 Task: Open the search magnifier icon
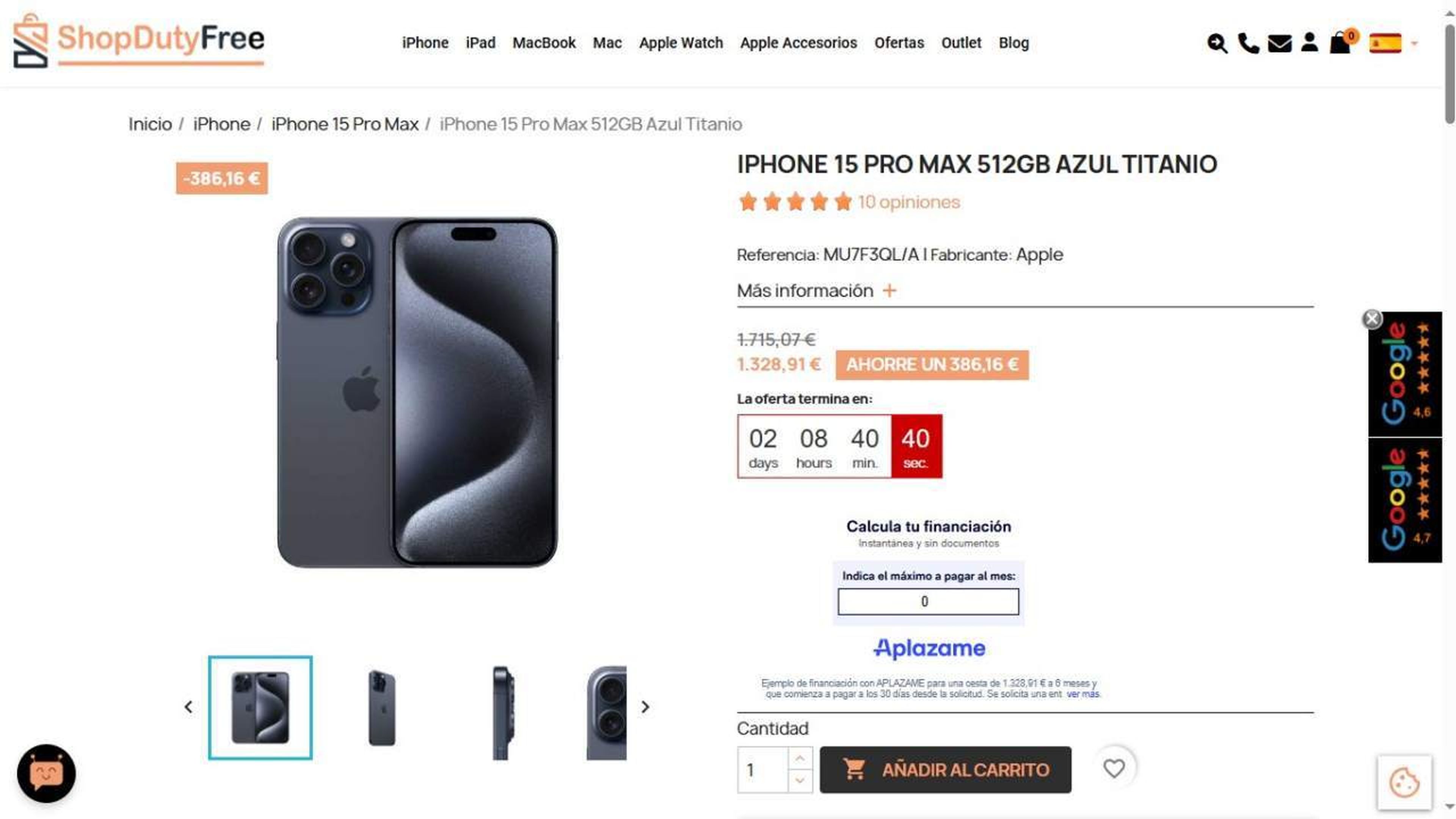1217,44
